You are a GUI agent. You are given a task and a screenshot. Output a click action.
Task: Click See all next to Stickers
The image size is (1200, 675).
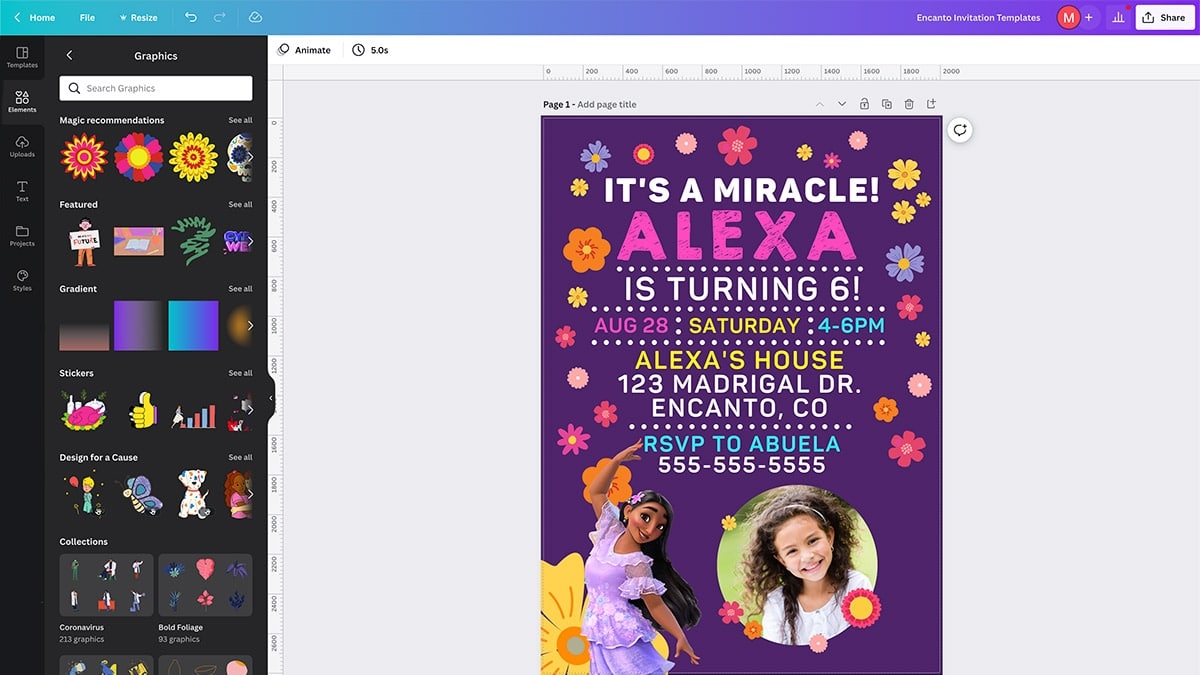pyautogui.click(x=240, y=373)
